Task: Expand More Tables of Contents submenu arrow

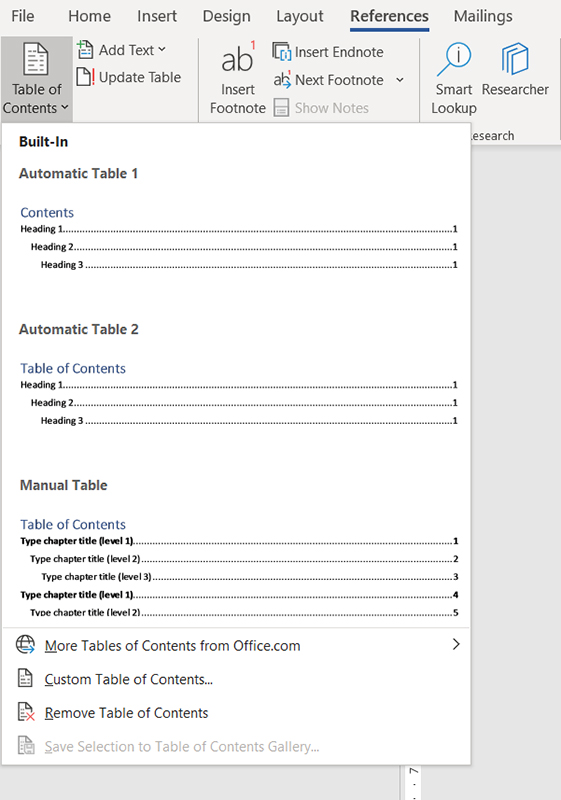Action: pos(456,644)
